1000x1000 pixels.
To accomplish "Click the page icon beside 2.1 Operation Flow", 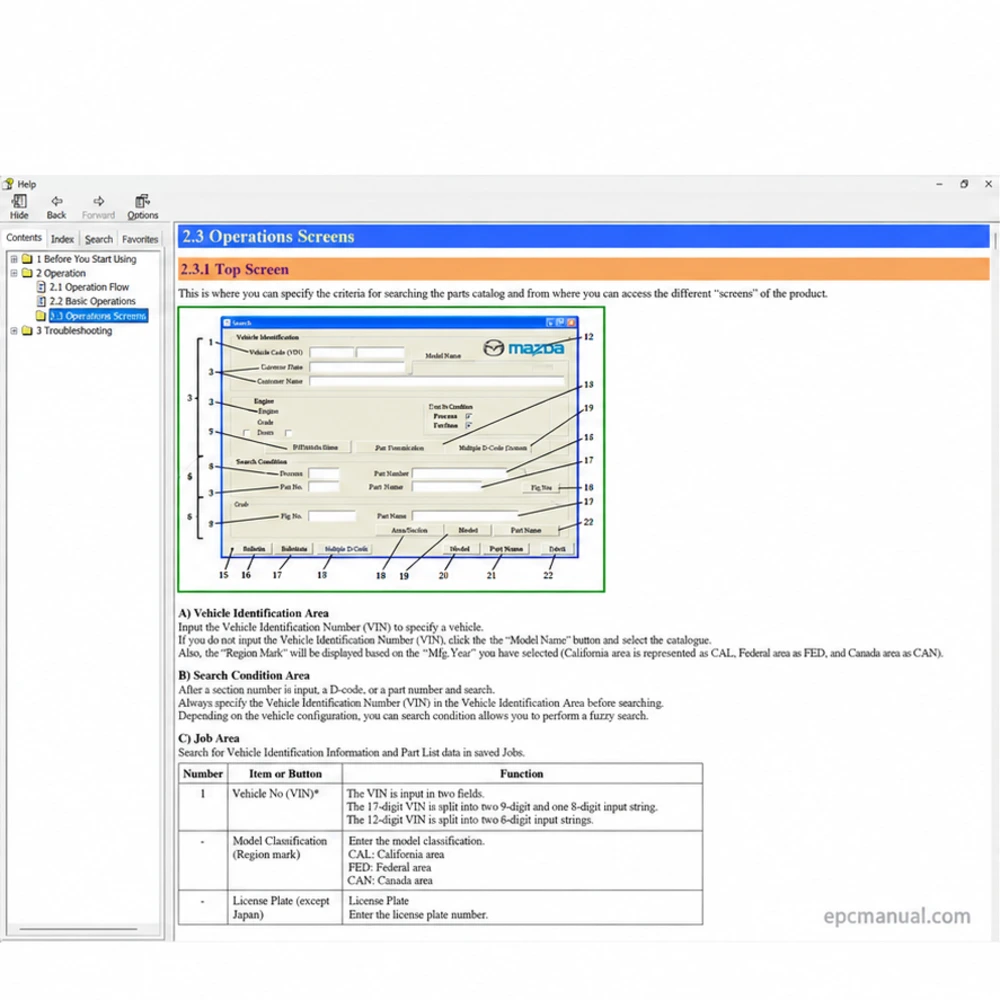I will (x=41, y=287).
